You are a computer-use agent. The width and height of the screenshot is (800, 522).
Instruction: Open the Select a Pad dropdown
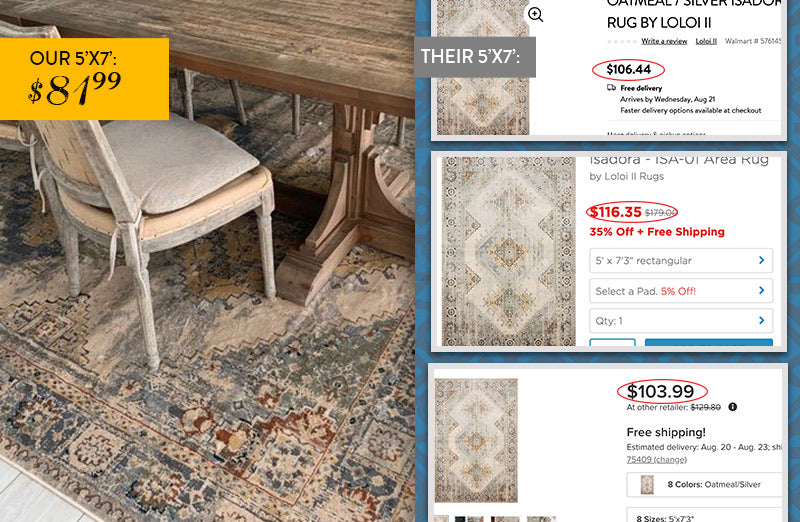pos(681,291)
